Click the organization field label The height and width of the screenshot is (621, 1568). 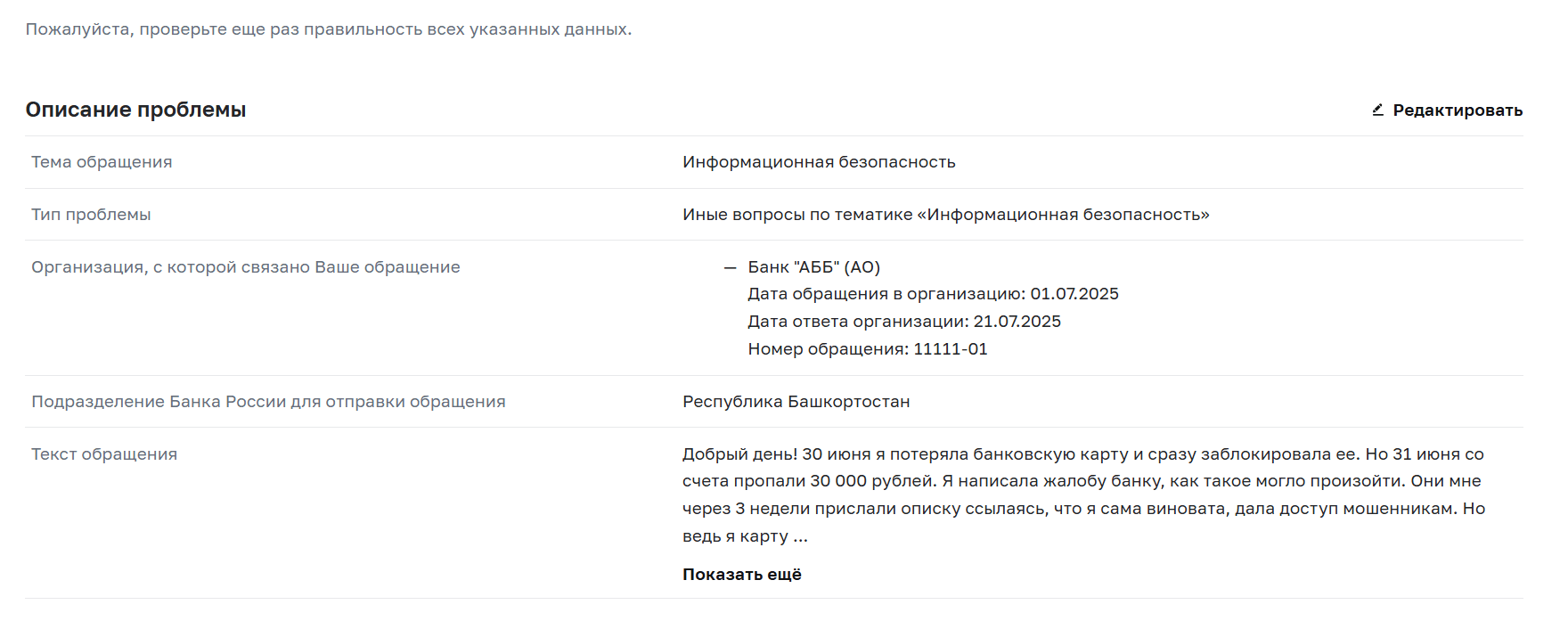click(246, 267)
